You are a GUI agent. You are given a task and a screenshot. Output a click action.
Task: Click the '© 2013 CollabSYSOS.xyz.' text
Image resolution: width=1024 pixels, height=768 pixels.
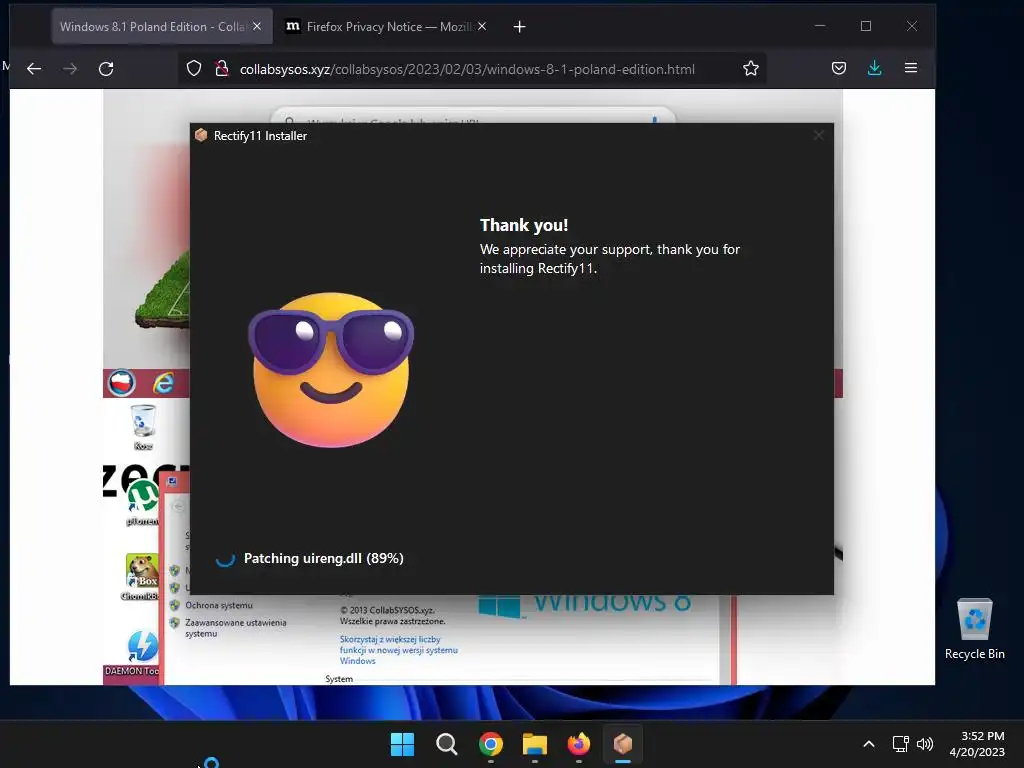(387, 610)
